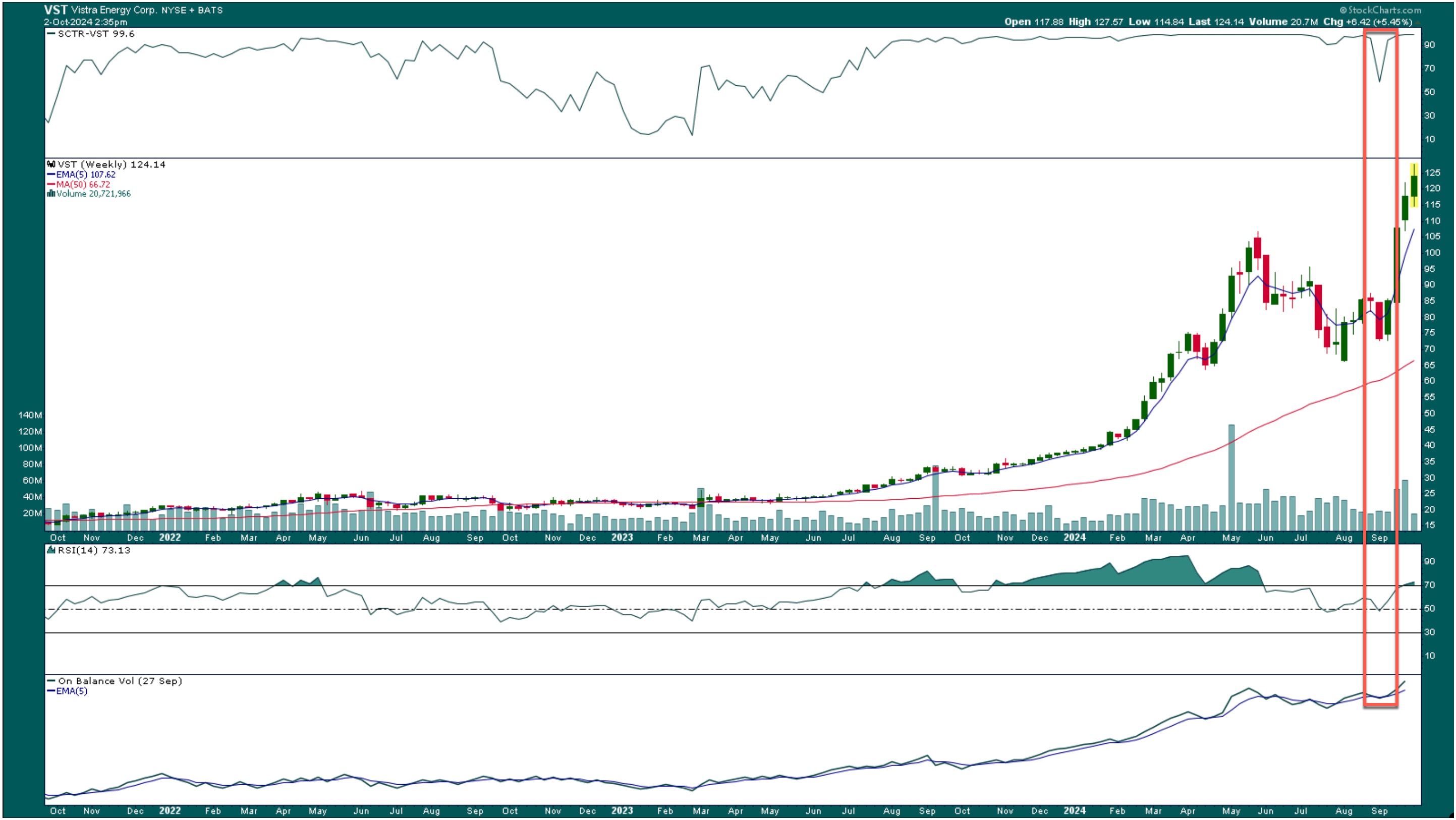
Task: Click the On Balance Vol legend marker
Action: coord(51,681)
